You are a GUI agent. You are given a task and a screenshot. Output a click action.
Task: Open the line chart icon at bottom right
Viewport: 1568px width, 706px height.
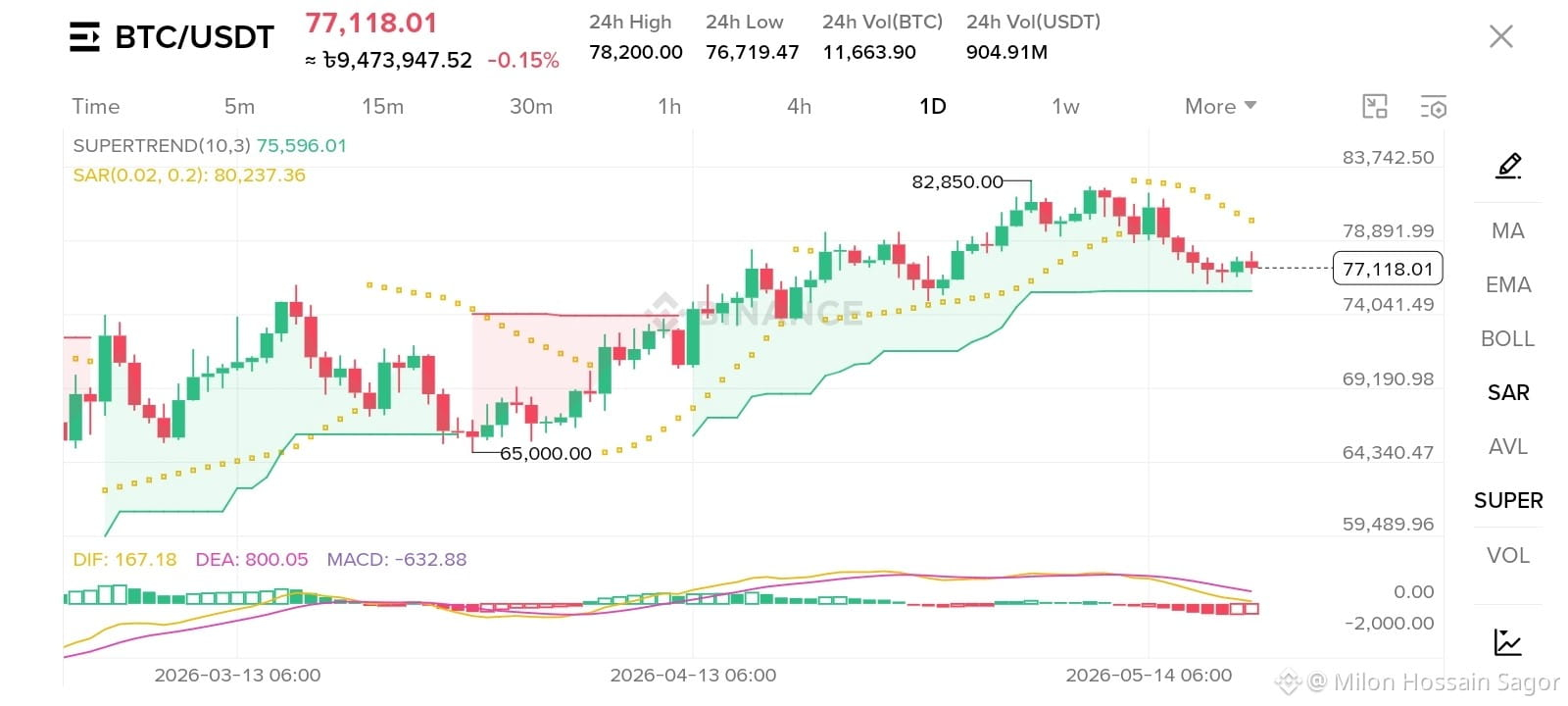(x=1507, y=642)
